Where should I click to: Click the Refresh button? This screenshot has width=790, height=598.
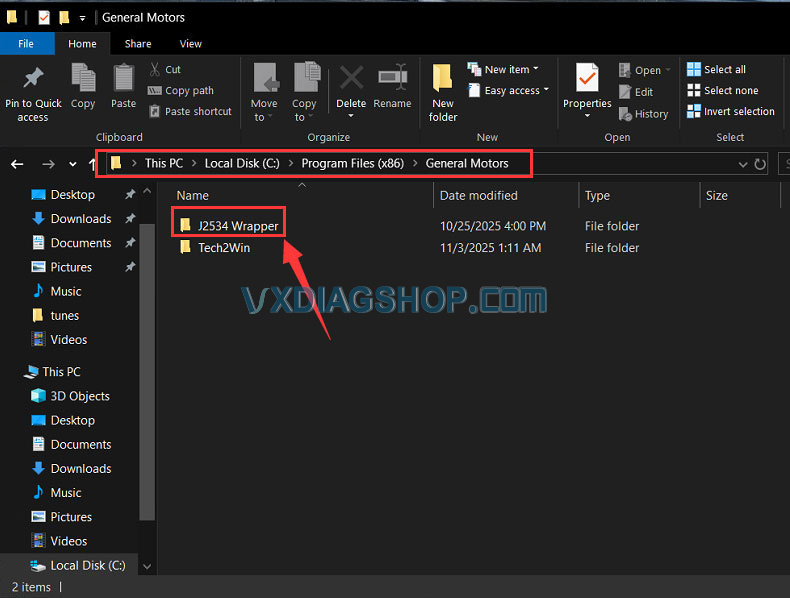(760, 164)
